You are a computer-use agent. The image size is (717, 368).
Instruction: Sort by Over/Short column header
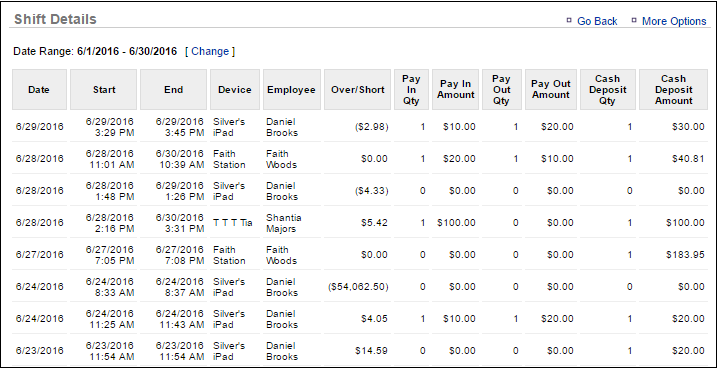click(x=358, y=90)
